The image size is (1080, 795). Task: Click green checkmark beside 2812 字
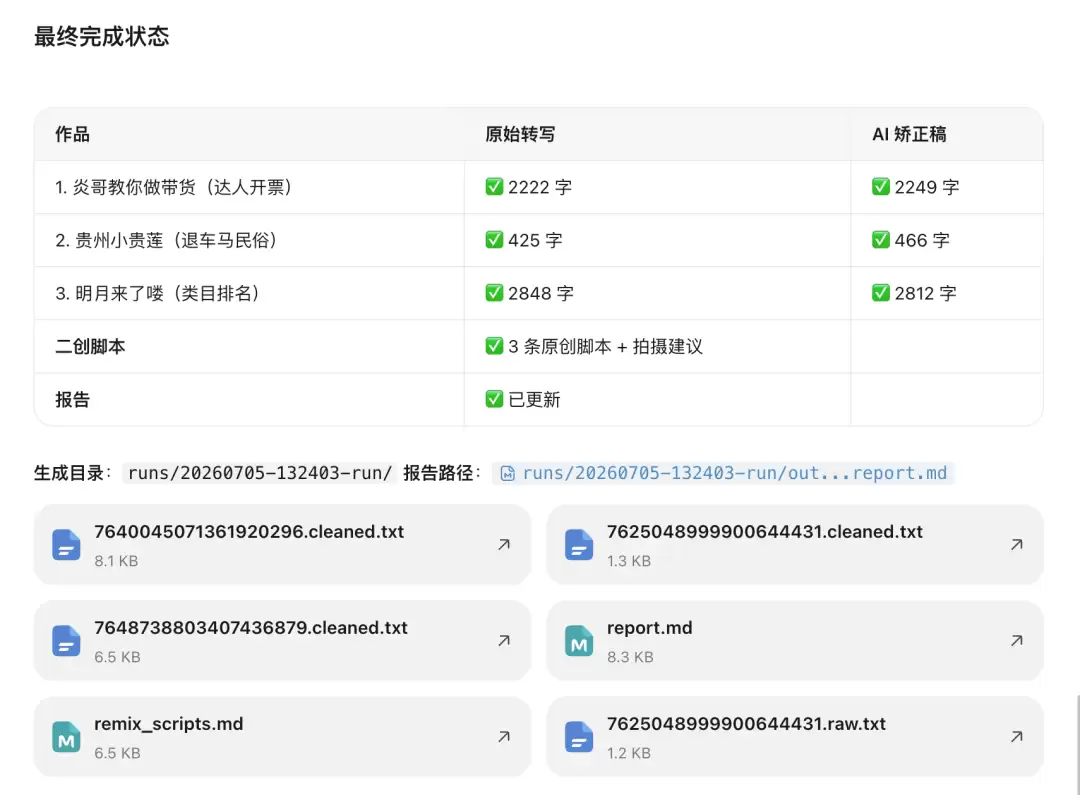pyautogui.click(x=880, y=293)
